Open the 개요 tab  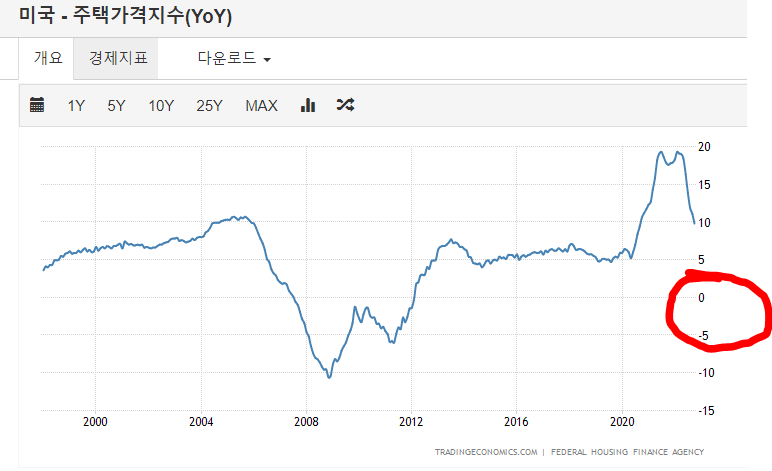[x=48, y=58]
